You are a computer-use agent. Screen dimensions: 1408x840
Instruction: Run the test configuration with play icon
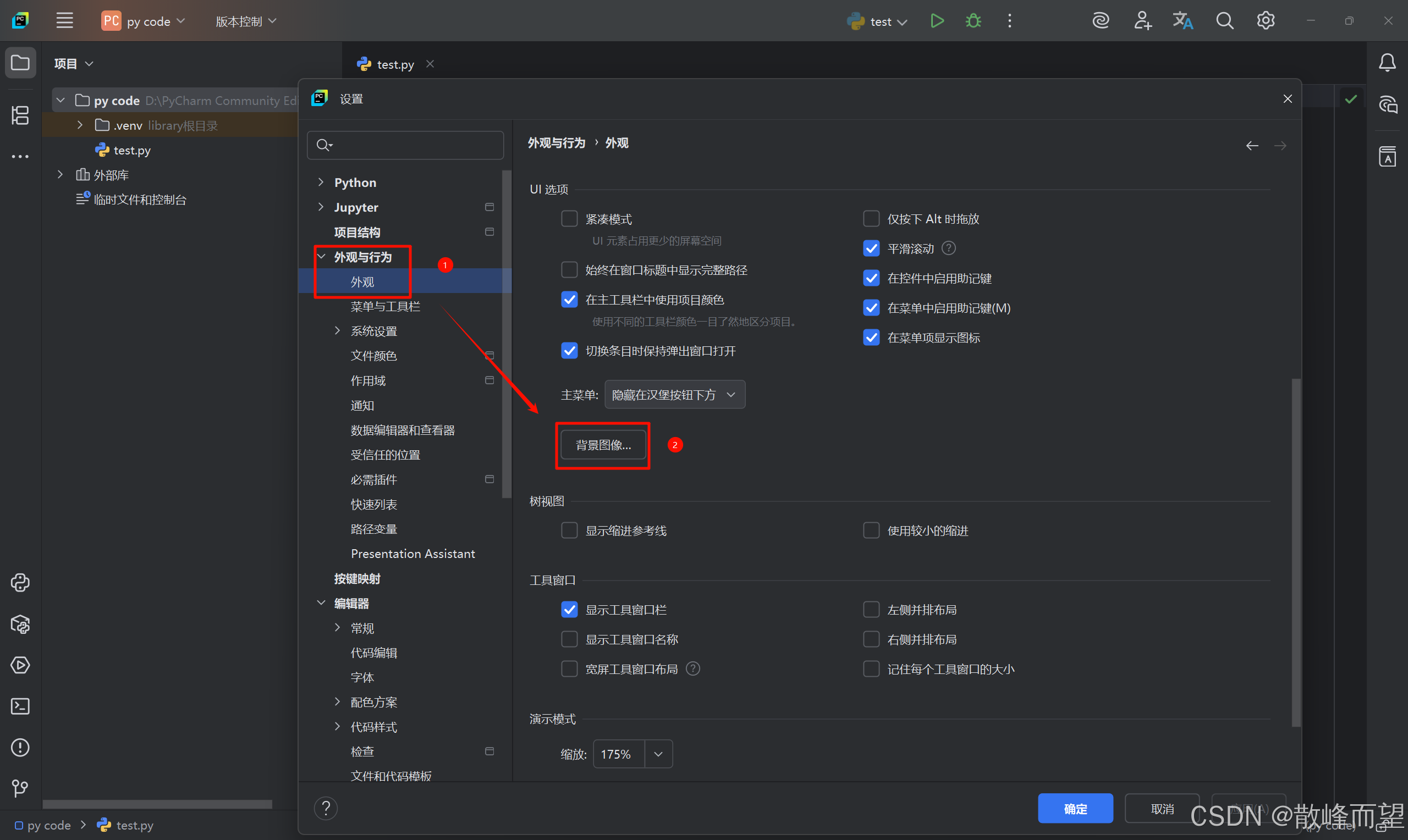[x=937, y=21]
